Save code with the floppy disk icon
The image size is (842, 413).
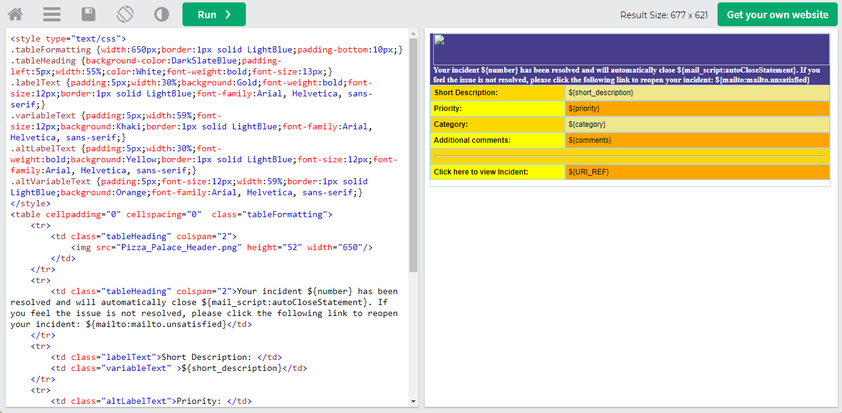click(x=88, y=15)
